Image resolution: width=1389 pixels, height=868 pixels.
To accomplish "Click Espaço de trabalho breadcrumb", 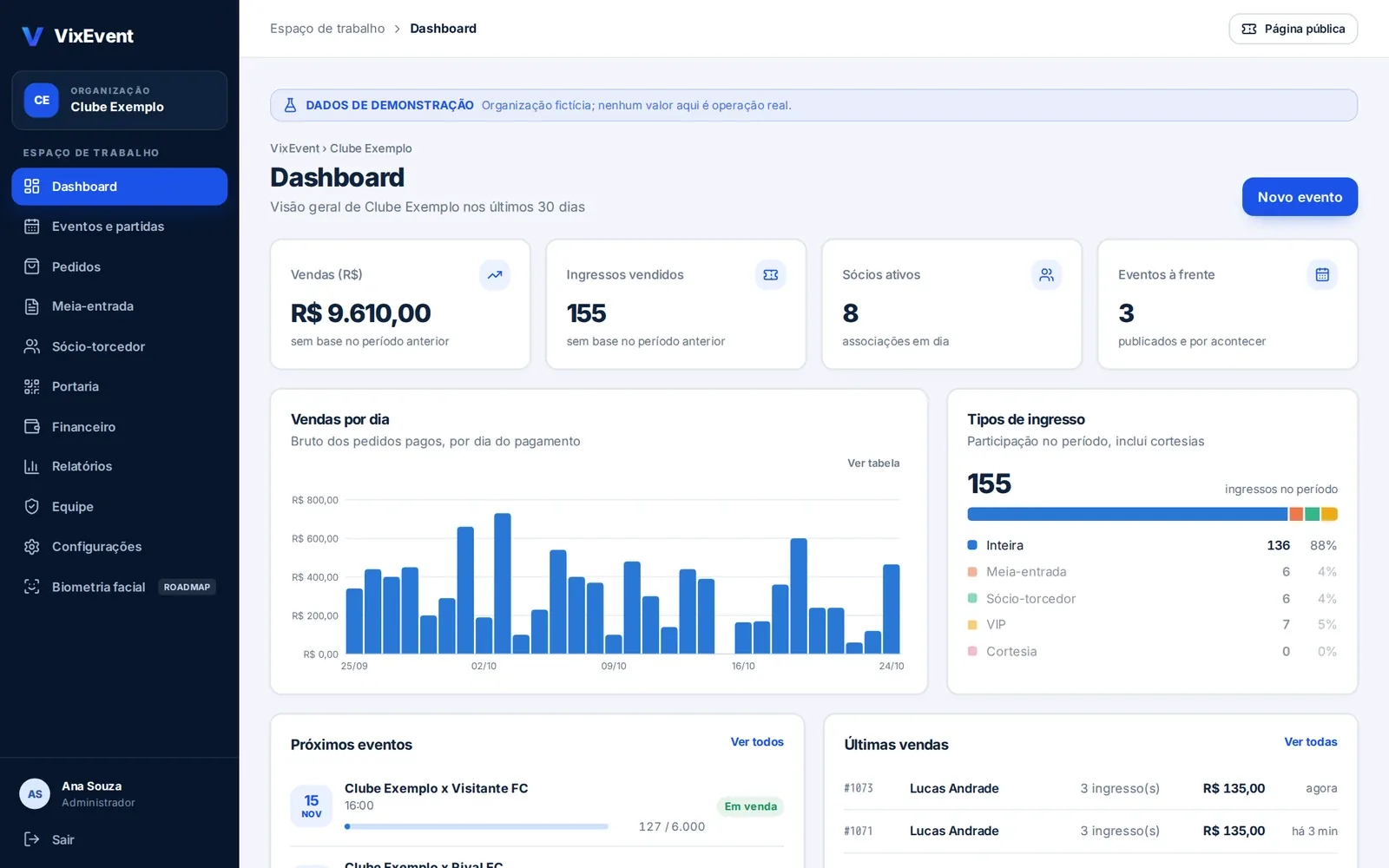I will coord(327,29).
